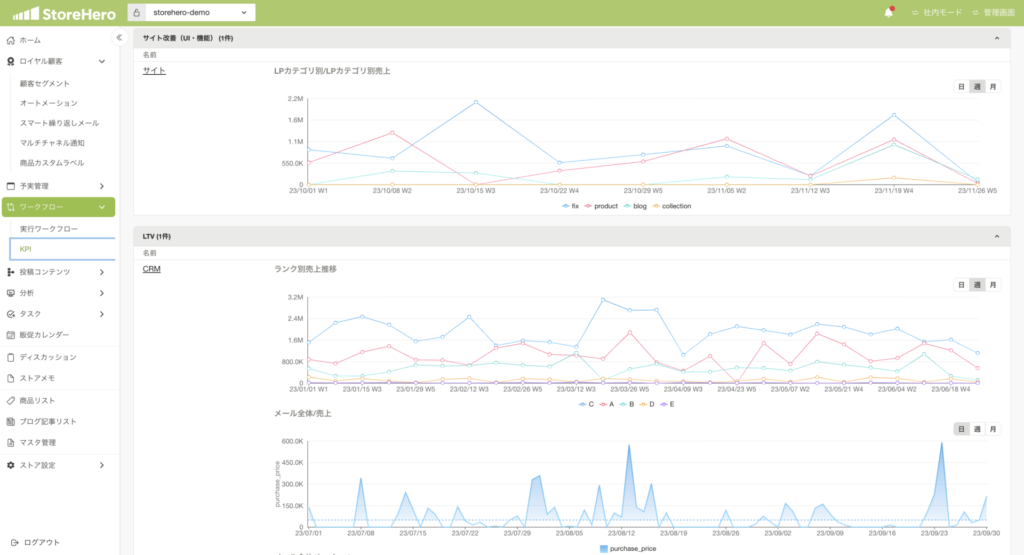Switch the rank sales chart to monthly view
This screenshot has width=1024, height=555.
click(x=992, y=285)
